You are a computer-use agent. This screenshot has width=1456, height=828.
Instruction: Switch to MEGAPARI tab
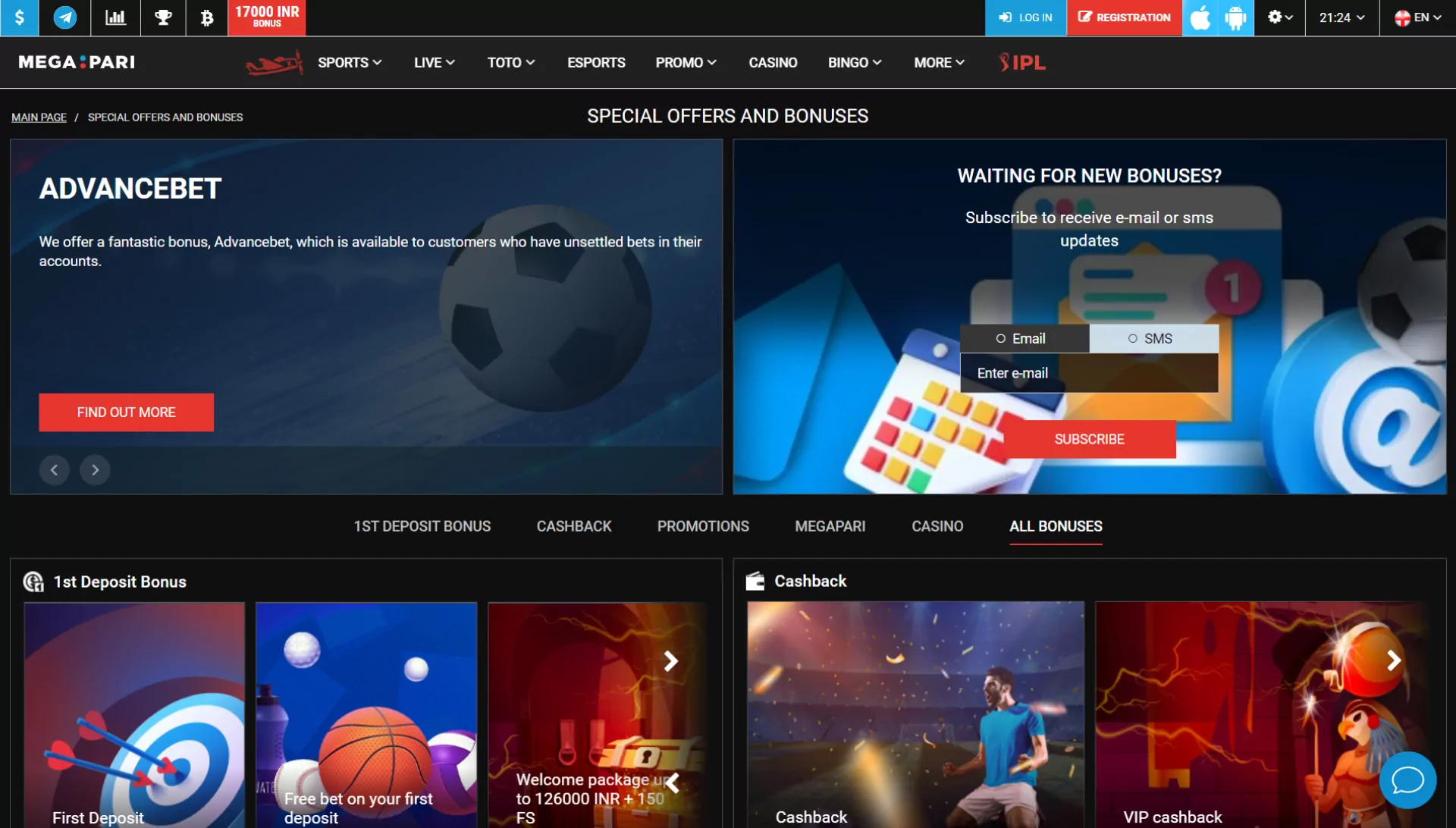pos(830,526)
